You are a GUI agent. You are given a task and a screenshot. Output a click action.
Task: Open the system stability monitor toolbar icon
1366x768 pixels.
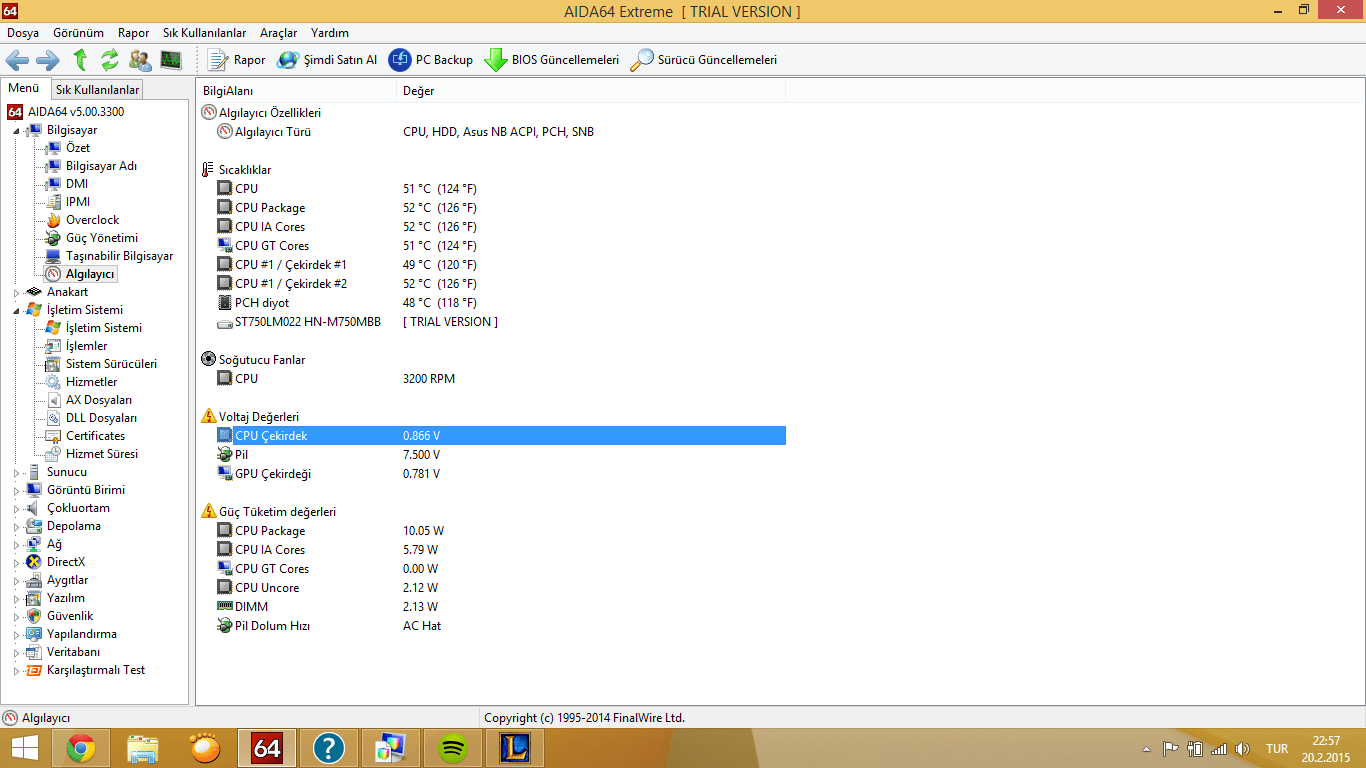(170, 60)
